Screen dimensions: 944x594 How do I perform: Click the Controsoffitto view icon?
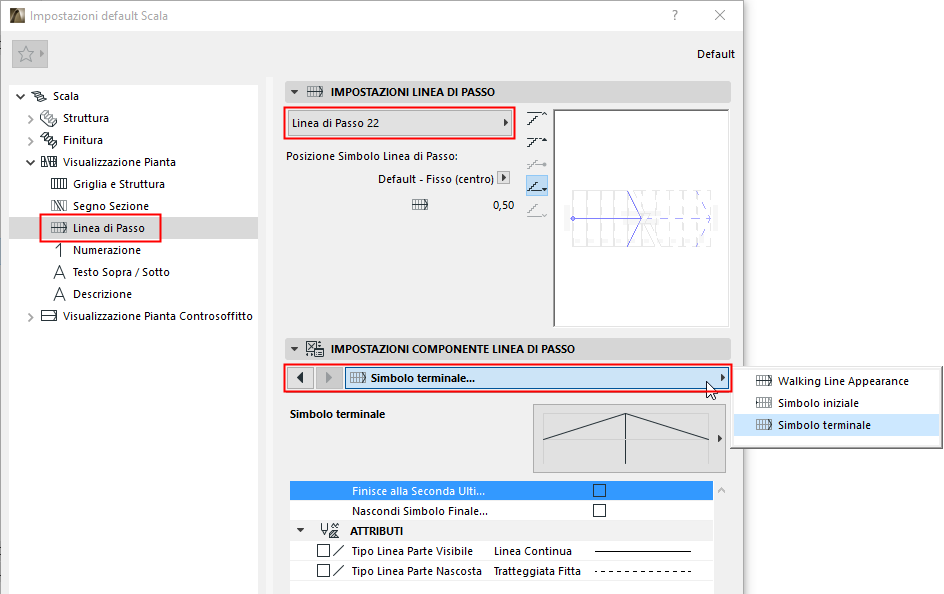pyautogui.click(x=49, y=316)
